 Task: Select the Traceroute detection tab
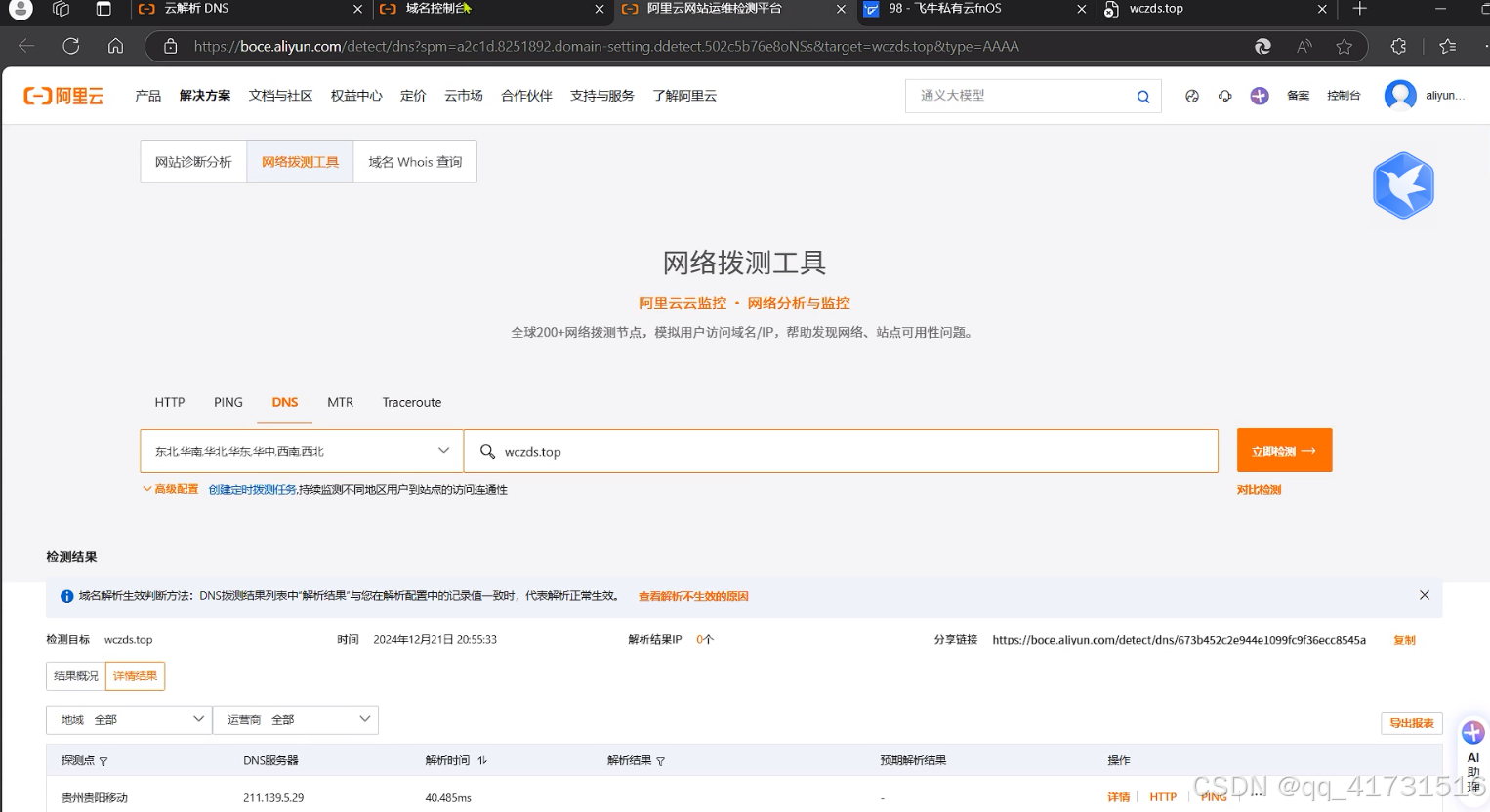[412, 402]
